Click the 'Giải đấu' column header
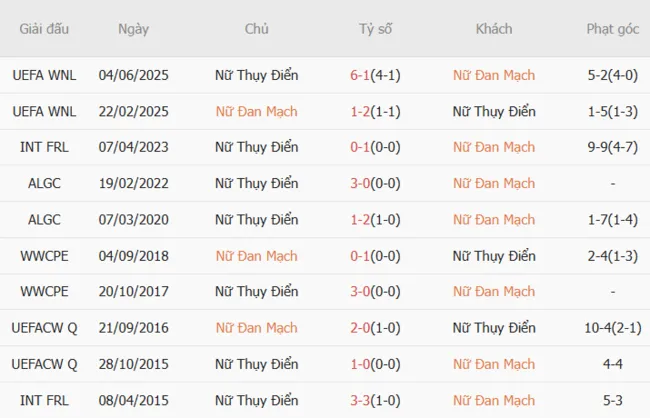The width and height of the screenshot is (650, 418). (44, 29)
